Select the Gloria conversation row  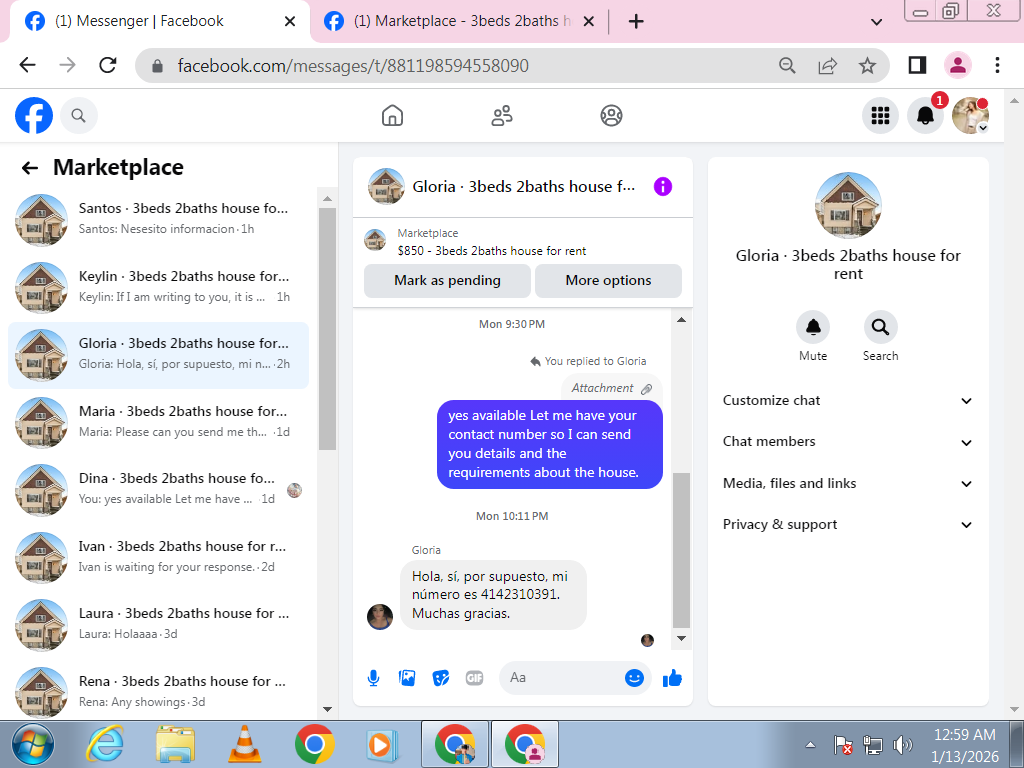click(x=158, y=355)
